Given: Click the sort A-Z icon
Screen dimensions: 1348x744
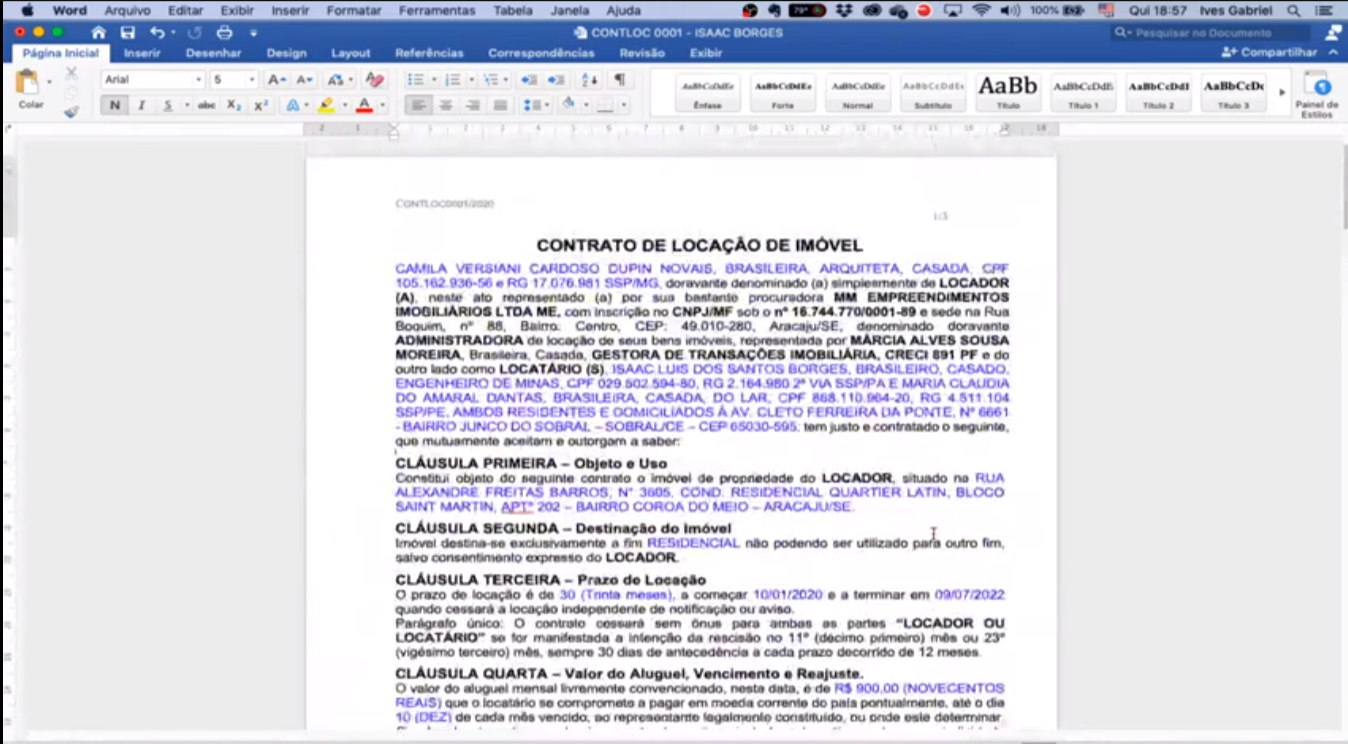Looking at the screenshot, I should click(589, 80).
